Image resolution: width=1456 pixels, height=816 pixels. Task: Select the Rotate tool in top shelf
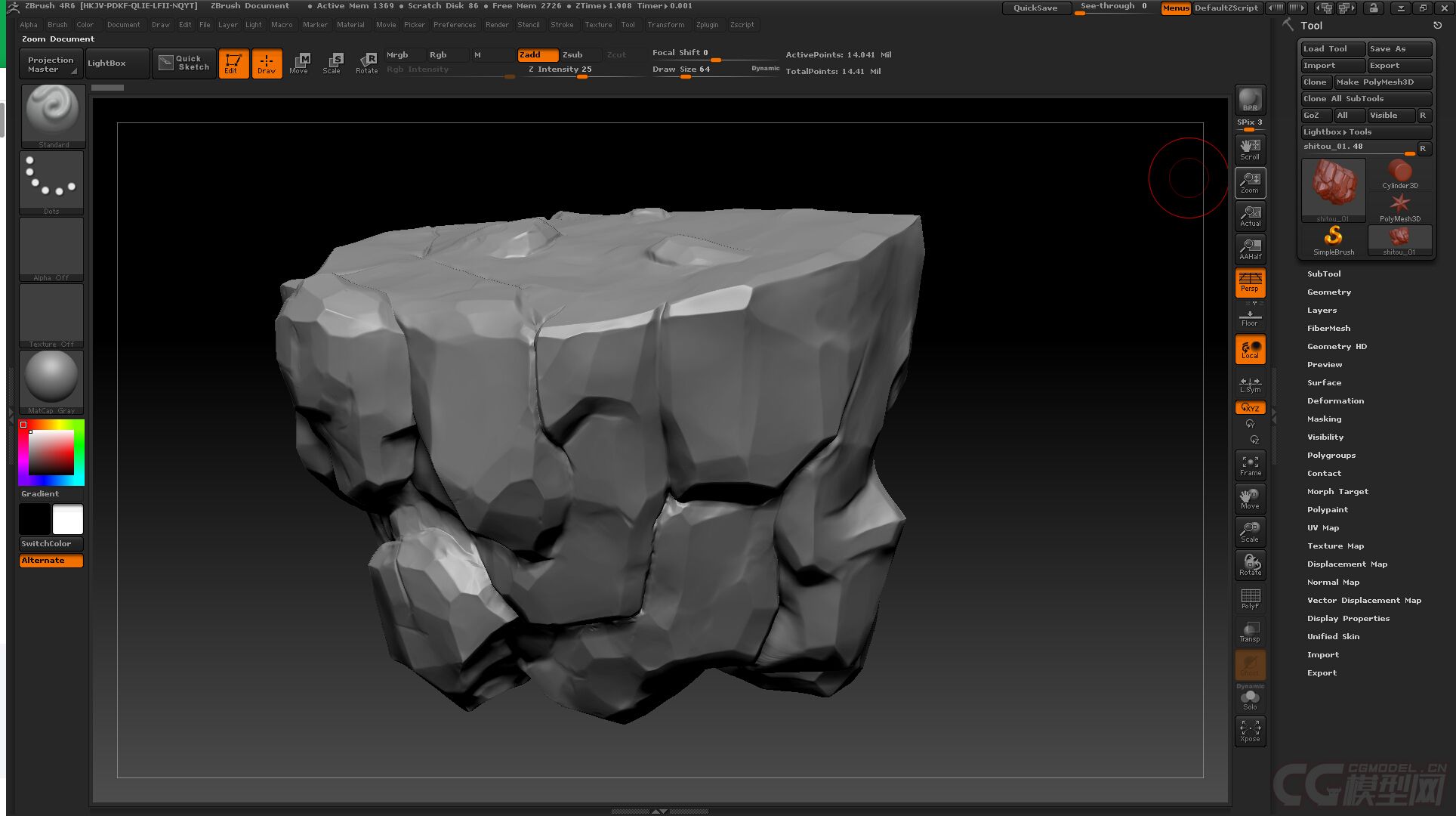(x=367, y=63)
